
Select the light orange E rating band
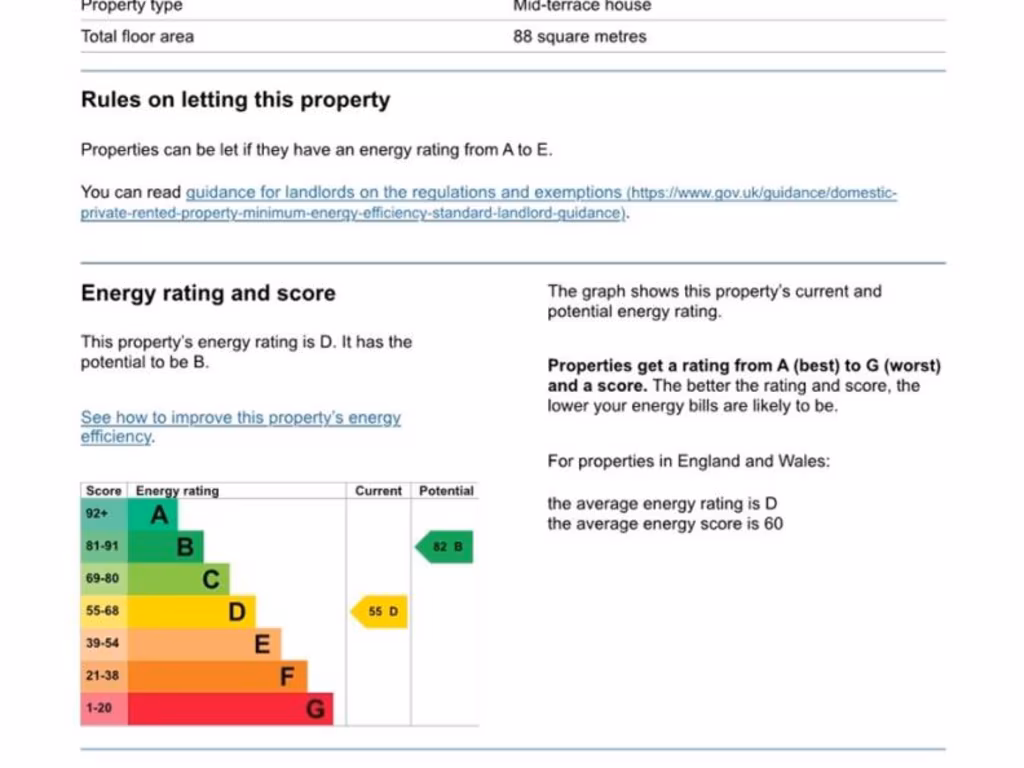click(206, 643)
